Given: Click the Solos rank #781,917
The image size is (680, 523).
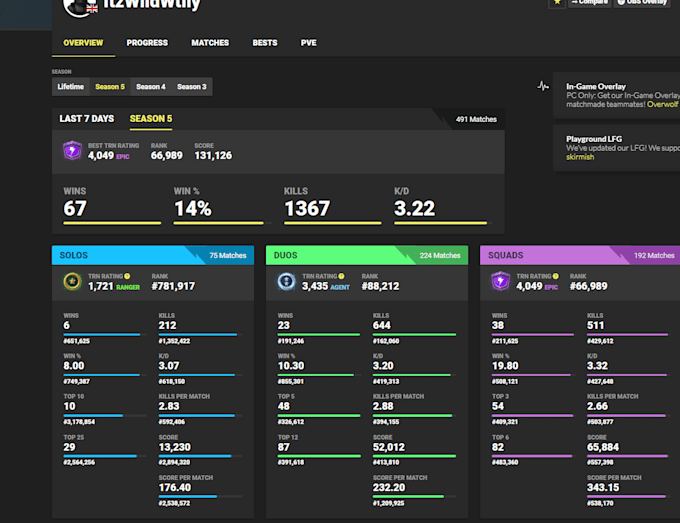Looking at the screenshot, I should tap(173, 286).
